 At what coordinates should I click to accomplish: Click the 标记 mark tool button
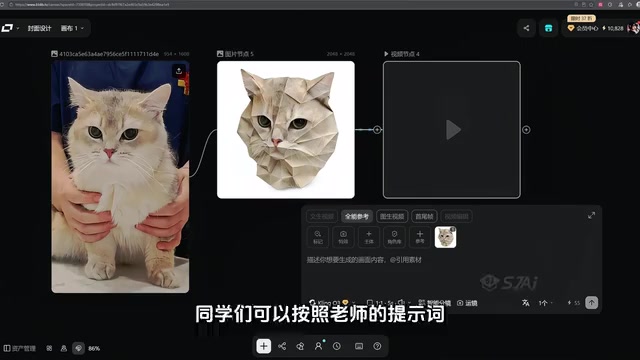tap(318, 237)
